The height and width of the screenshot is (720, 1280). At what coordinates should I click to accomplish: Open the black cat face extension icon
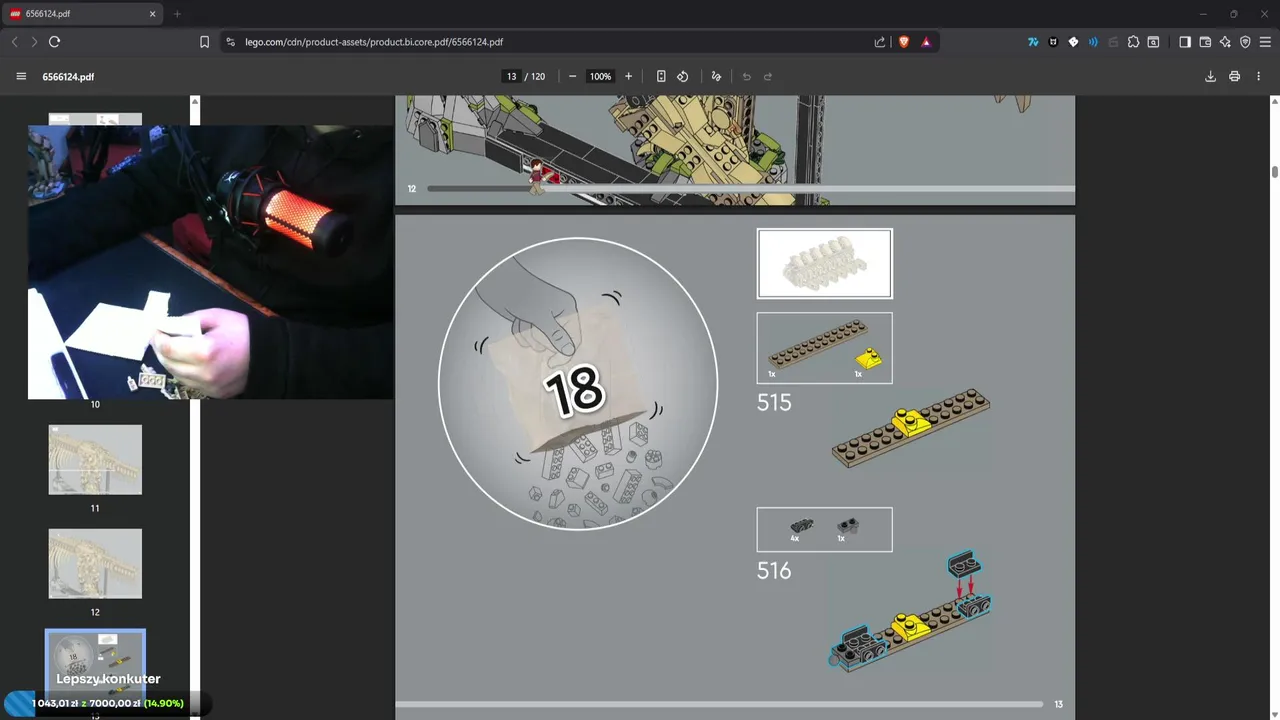(1053, 42)
